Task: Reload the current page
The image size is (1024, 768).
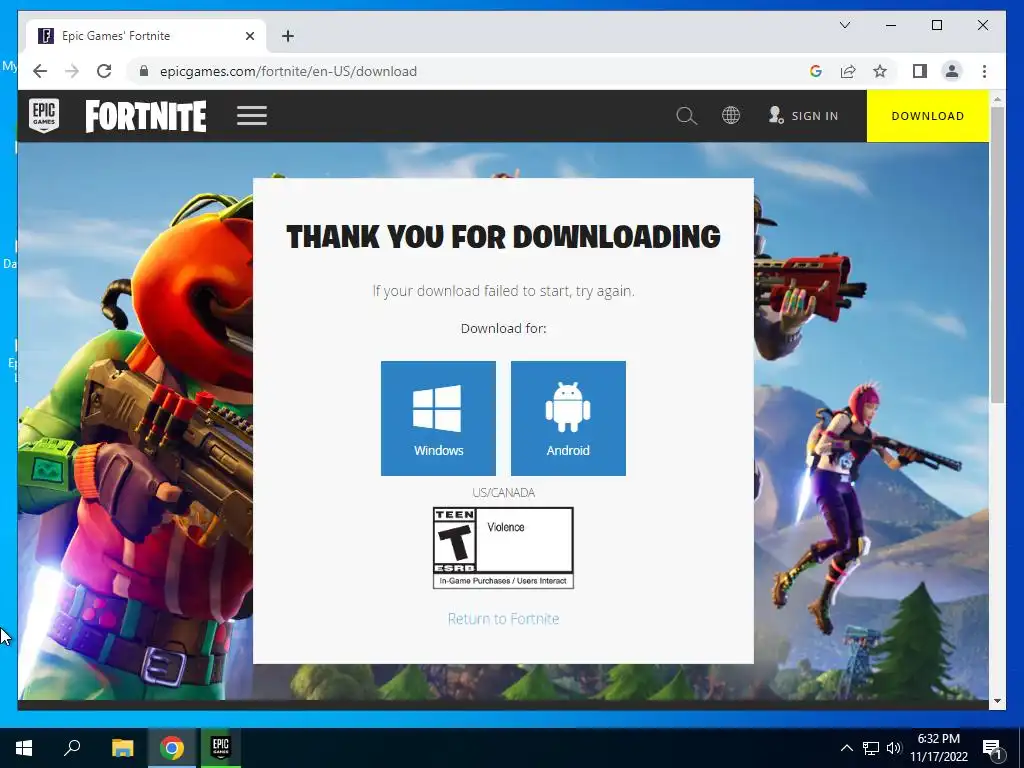Action: click(104, 71)
